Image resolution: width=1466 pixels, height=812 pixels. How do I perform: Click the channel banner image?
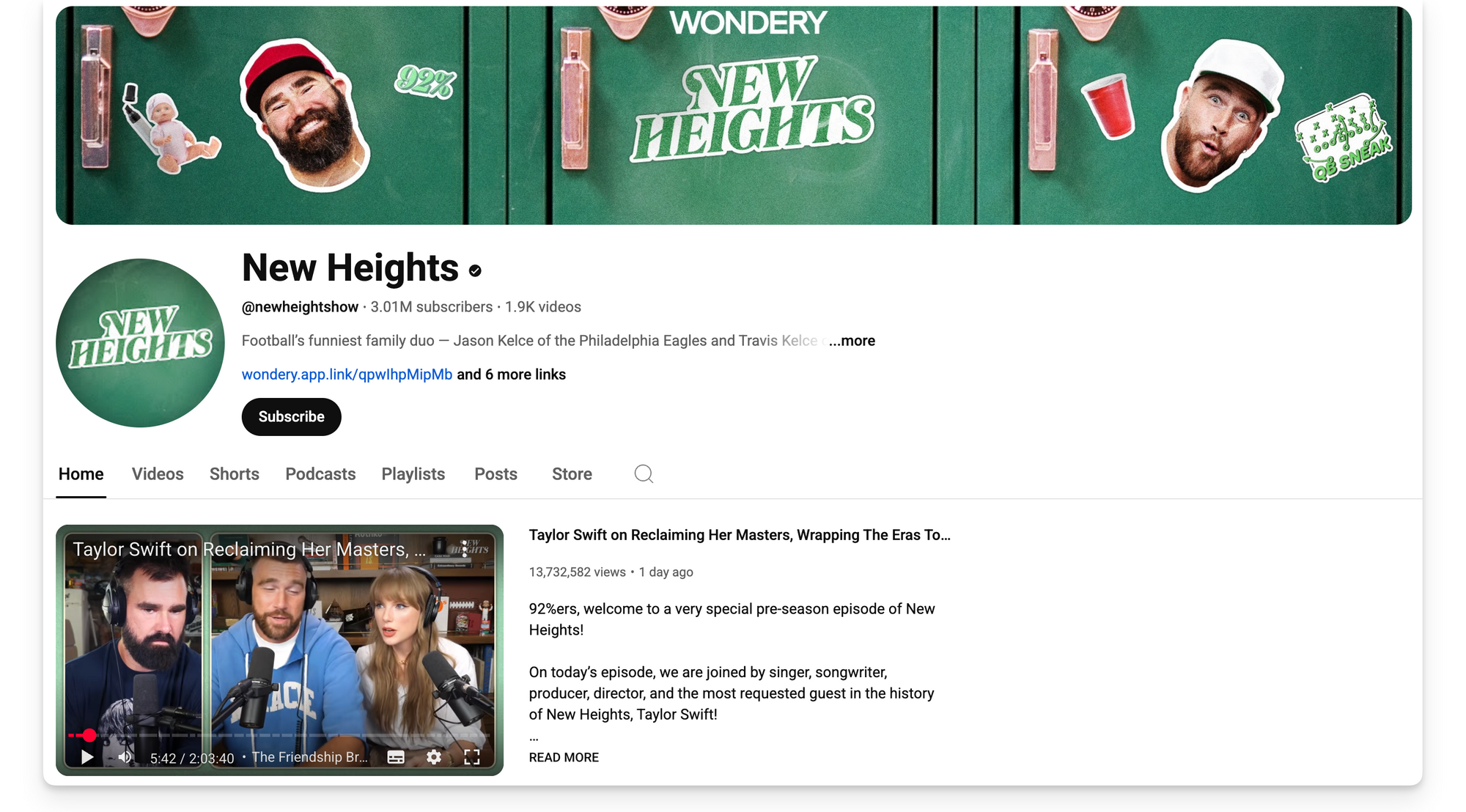point(734,115)
